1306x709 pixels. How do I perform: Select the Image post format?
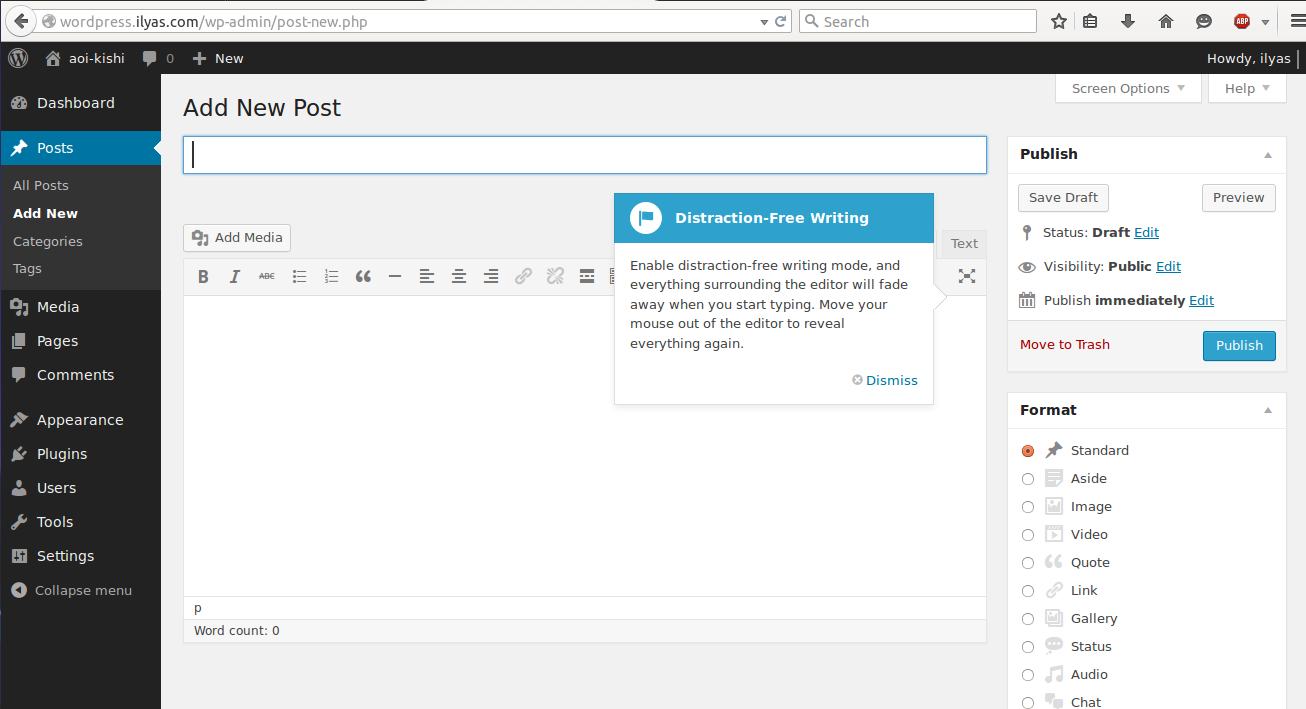(x=1028, y=507)
